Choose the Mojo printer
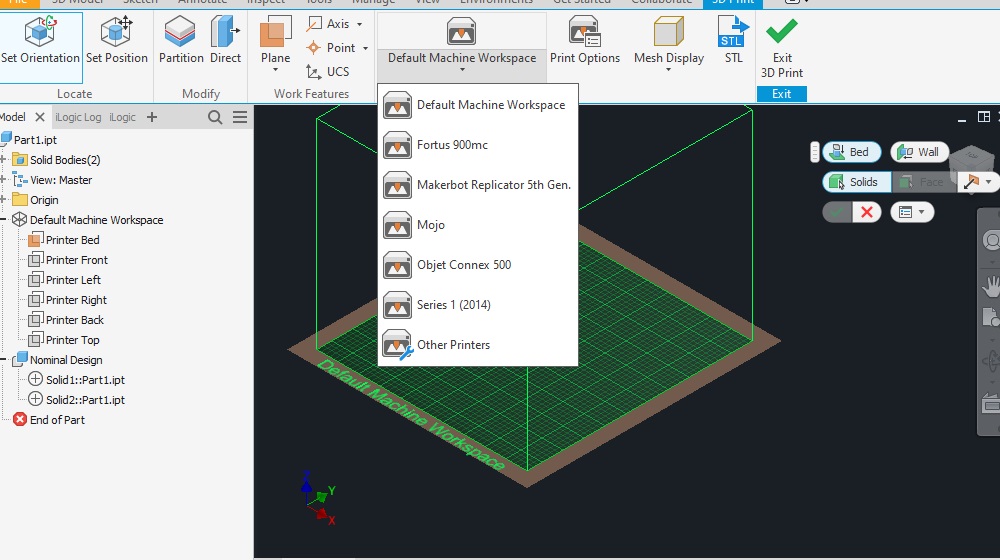The width and height of the screenshot is (1000, 560). (x=478, y=225)
